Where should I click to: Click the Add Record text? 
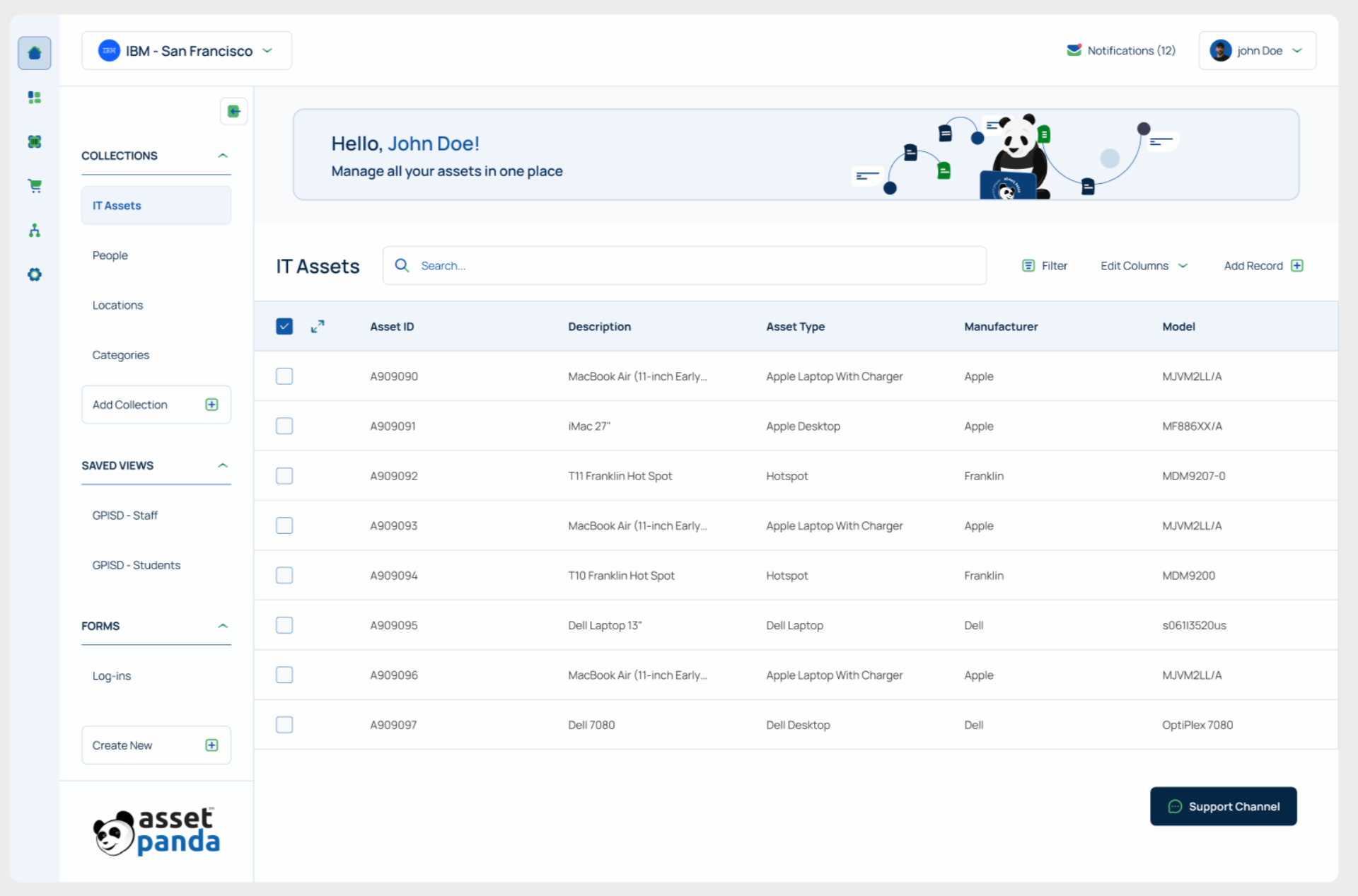(x=1253, y=266)
